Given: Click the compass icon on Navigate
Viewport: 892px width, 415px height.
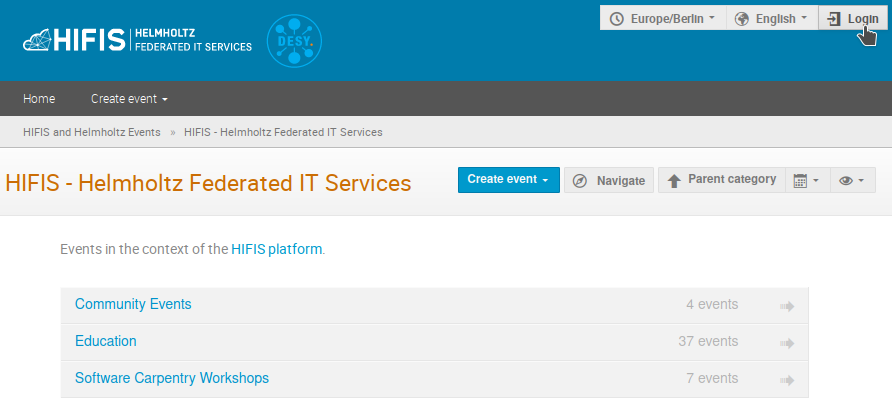Looking at the screenshot, I should coord(580,181).
